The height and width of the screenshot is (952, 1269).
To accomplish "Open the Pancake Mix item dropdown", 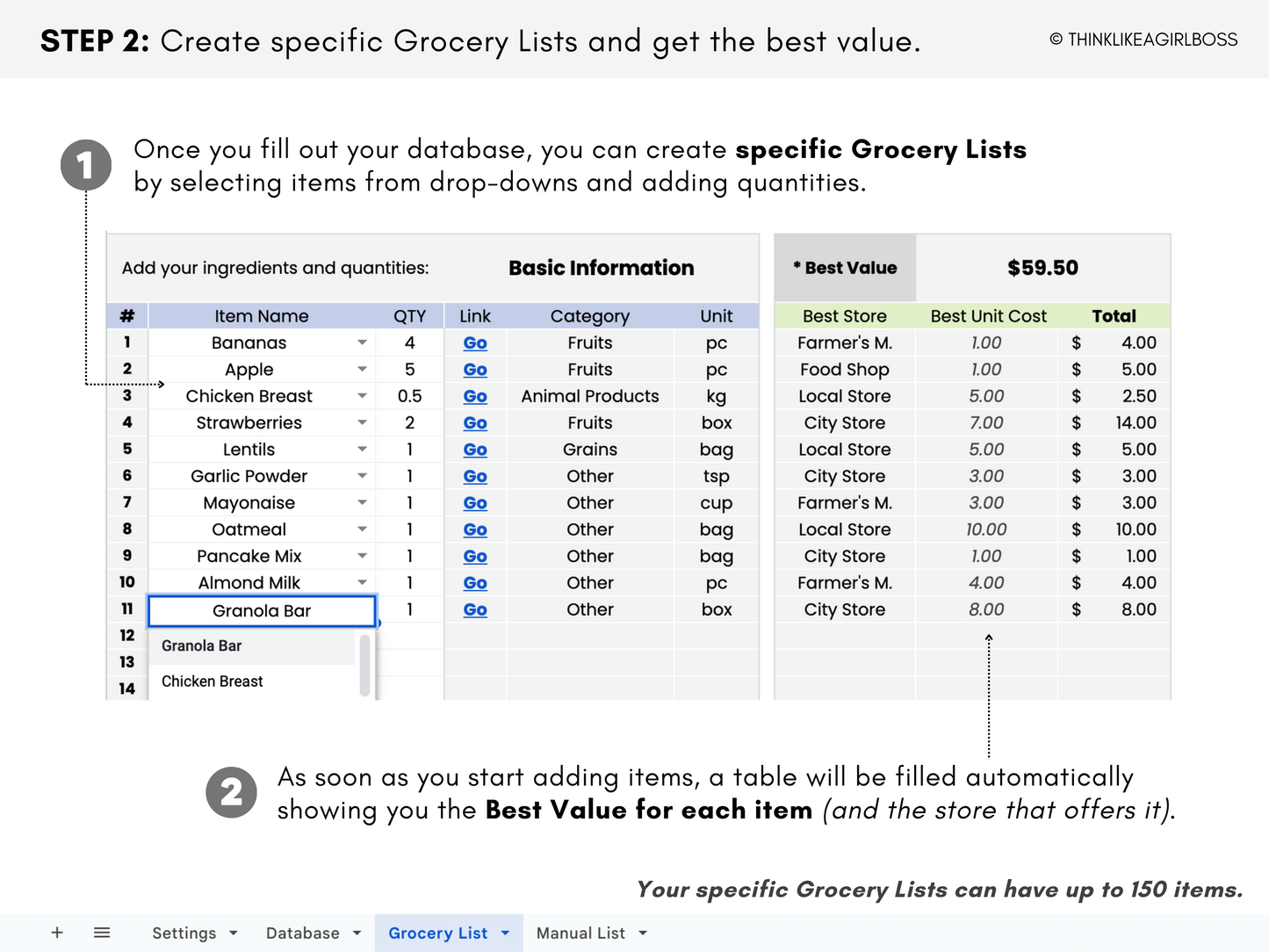I will click(362, 556).
